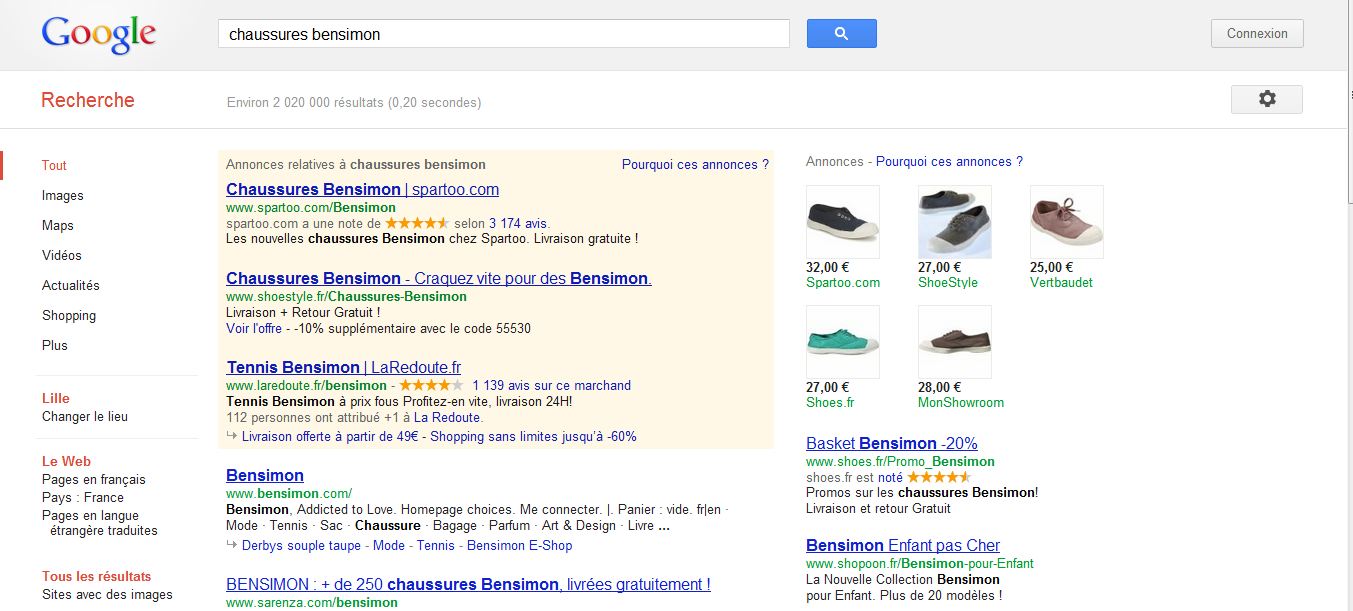Click the 25,00 € price text
The image size is (1353, 611).
click(1051, 268)
